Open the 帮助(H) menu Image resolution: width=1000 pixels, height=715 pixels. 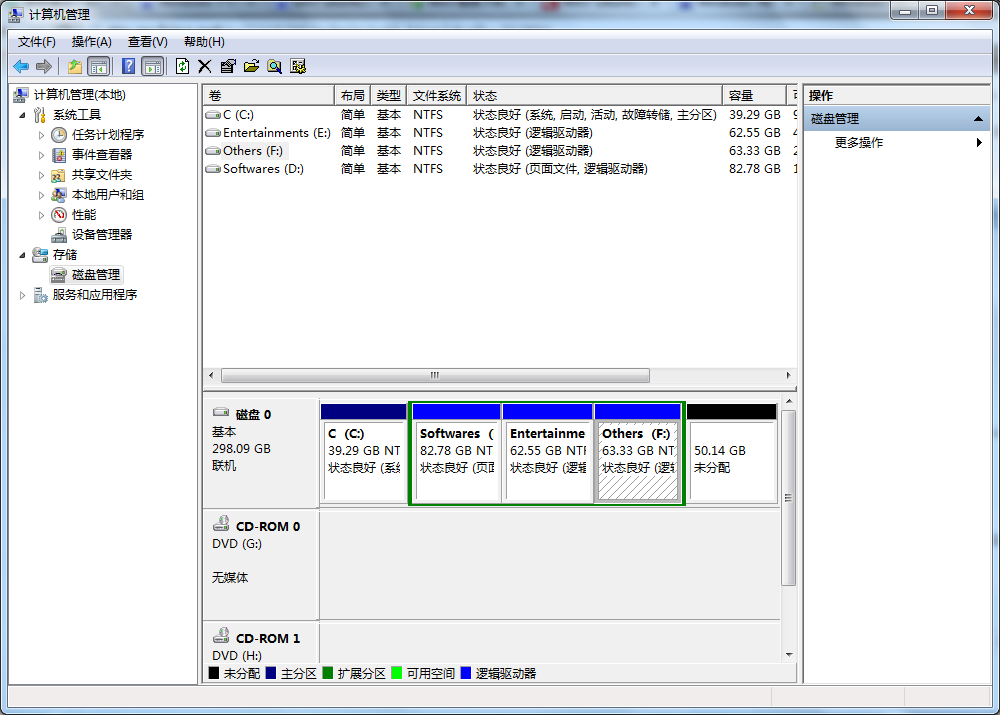(x=204, y=42)
